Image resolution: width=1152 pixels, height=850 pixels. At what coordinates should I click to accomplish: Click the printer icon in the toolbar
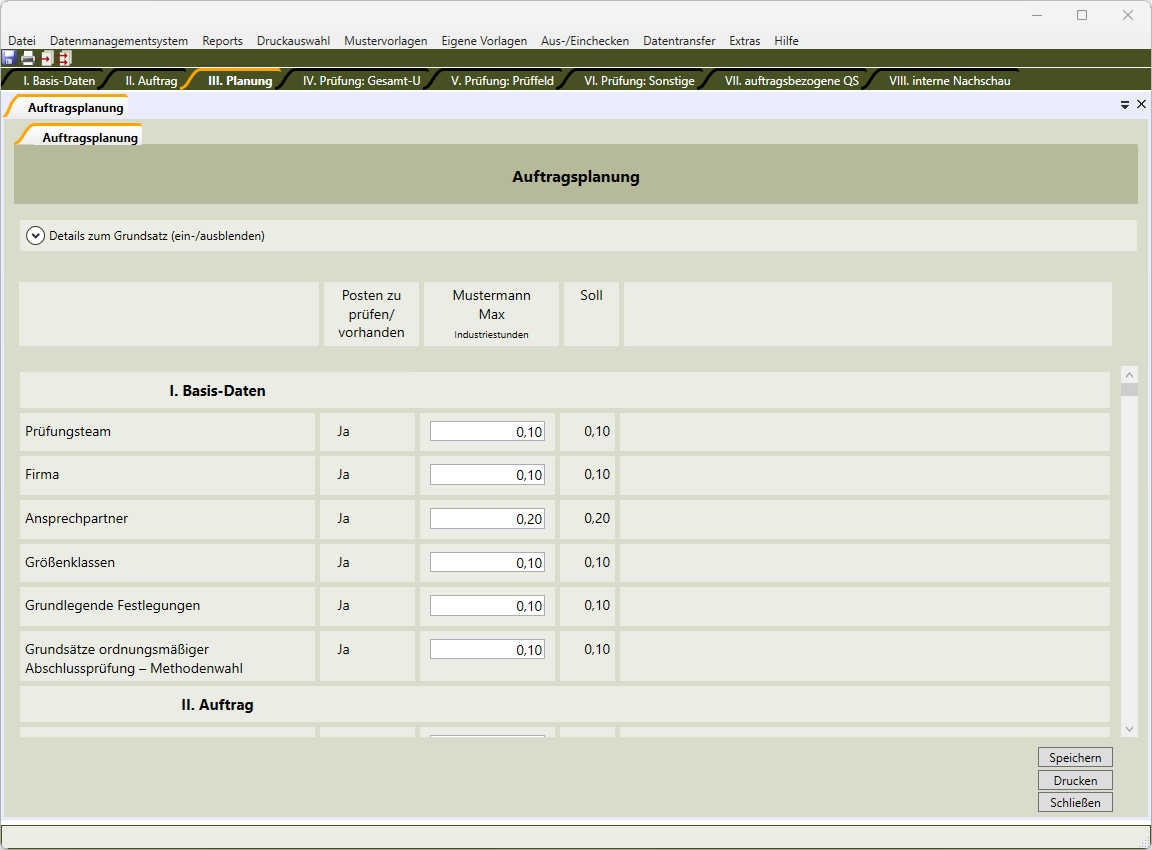28,58
